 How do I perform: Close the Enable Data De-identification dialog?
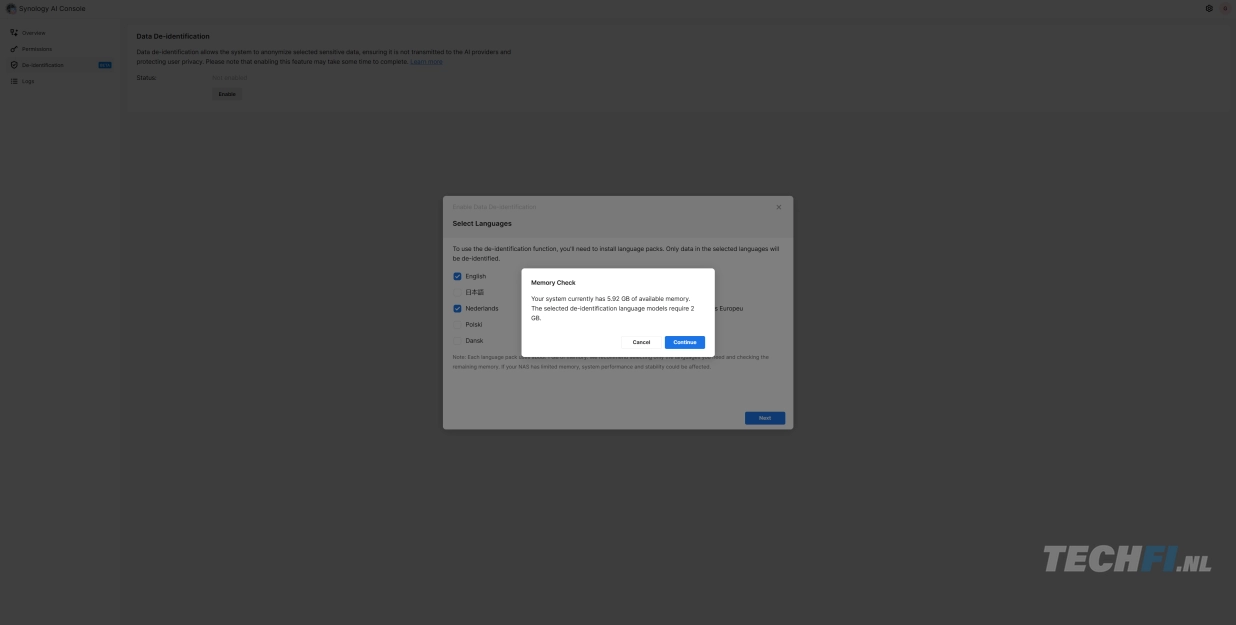779,207
